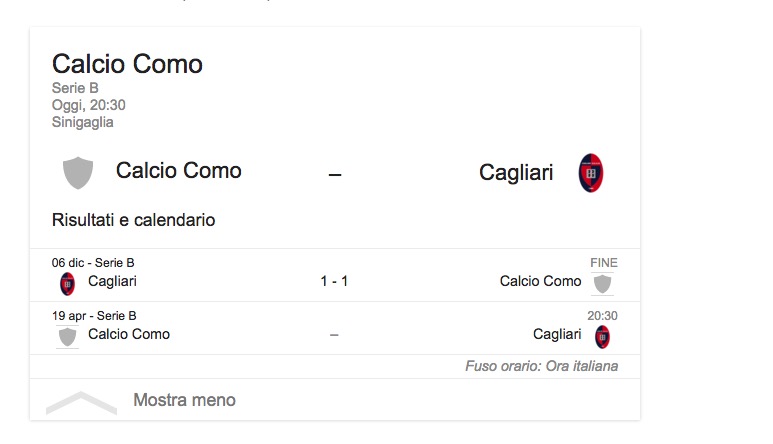Click Cagliari crest in the 06 dic match
Screen dimensions: 773x444
[x=68, y=283]
